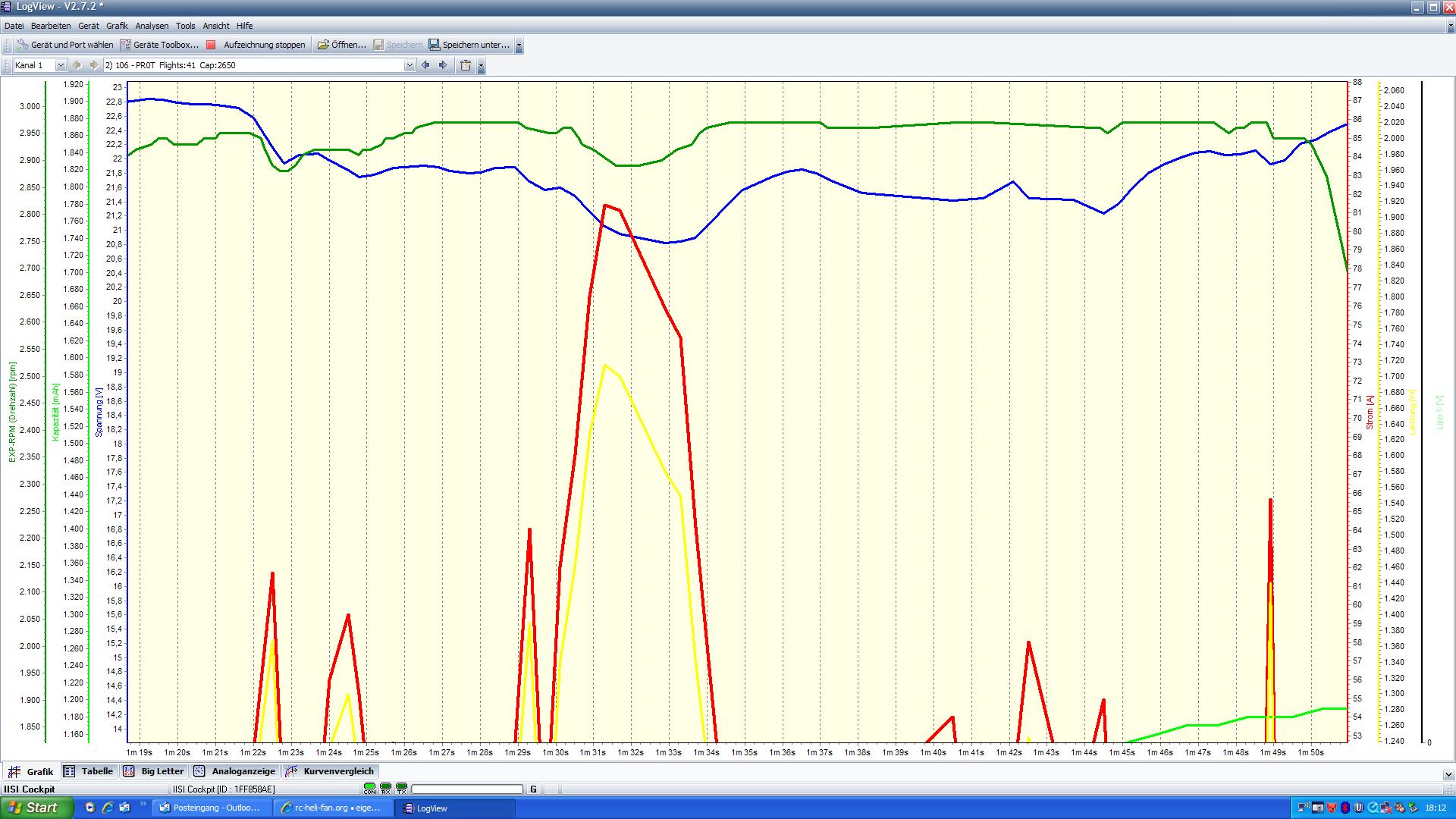Open the Geräte Toolbox icon
This screenshot has width=1456, height=819.
click(126, 45)
